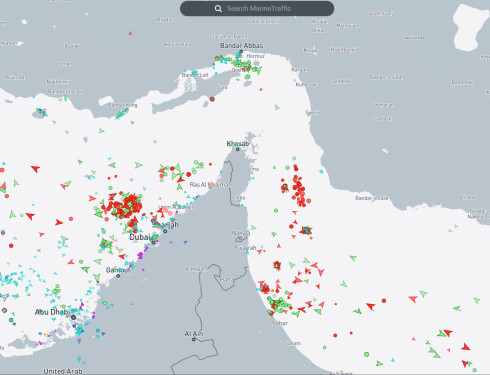
Task: Open the blue arrow marker inland east of Dubai
Action: [x=185, y=242]
